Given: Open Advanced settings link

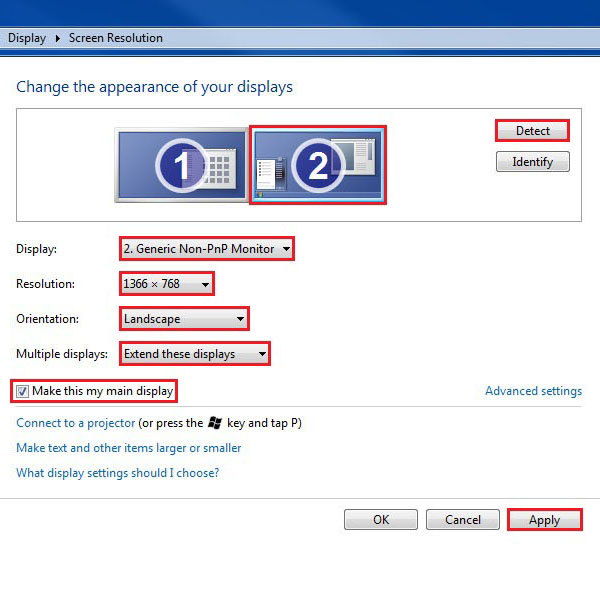Looking at the screenshot, I should tap(533, 391).
